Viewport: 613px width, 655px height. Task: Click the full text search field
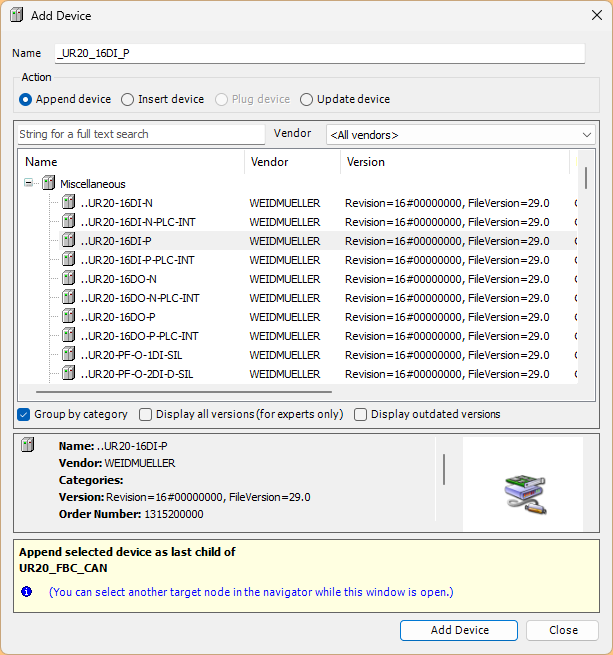tap(141, 134)
